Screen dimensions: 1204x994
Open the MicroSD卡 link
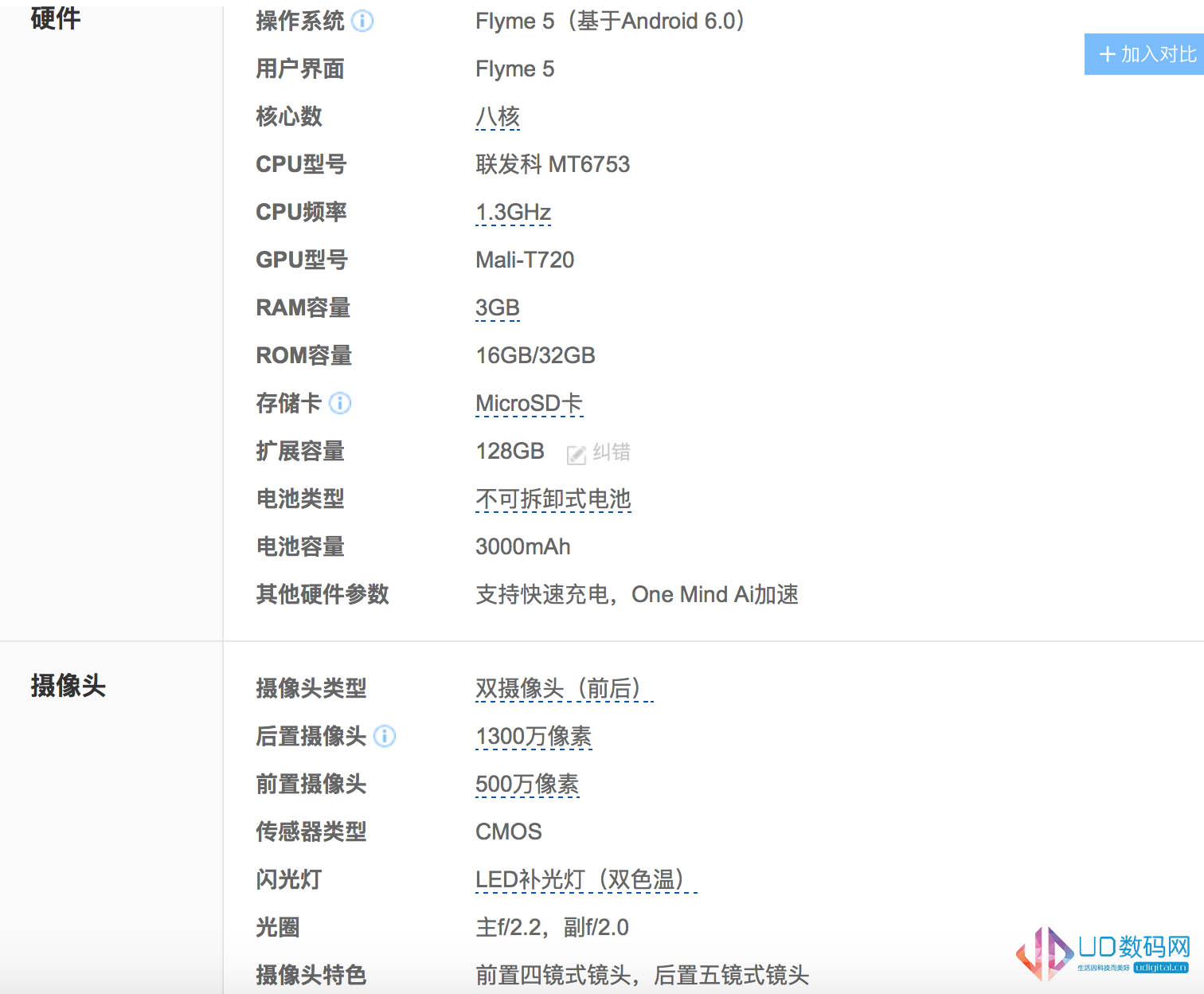coord(530,404)
